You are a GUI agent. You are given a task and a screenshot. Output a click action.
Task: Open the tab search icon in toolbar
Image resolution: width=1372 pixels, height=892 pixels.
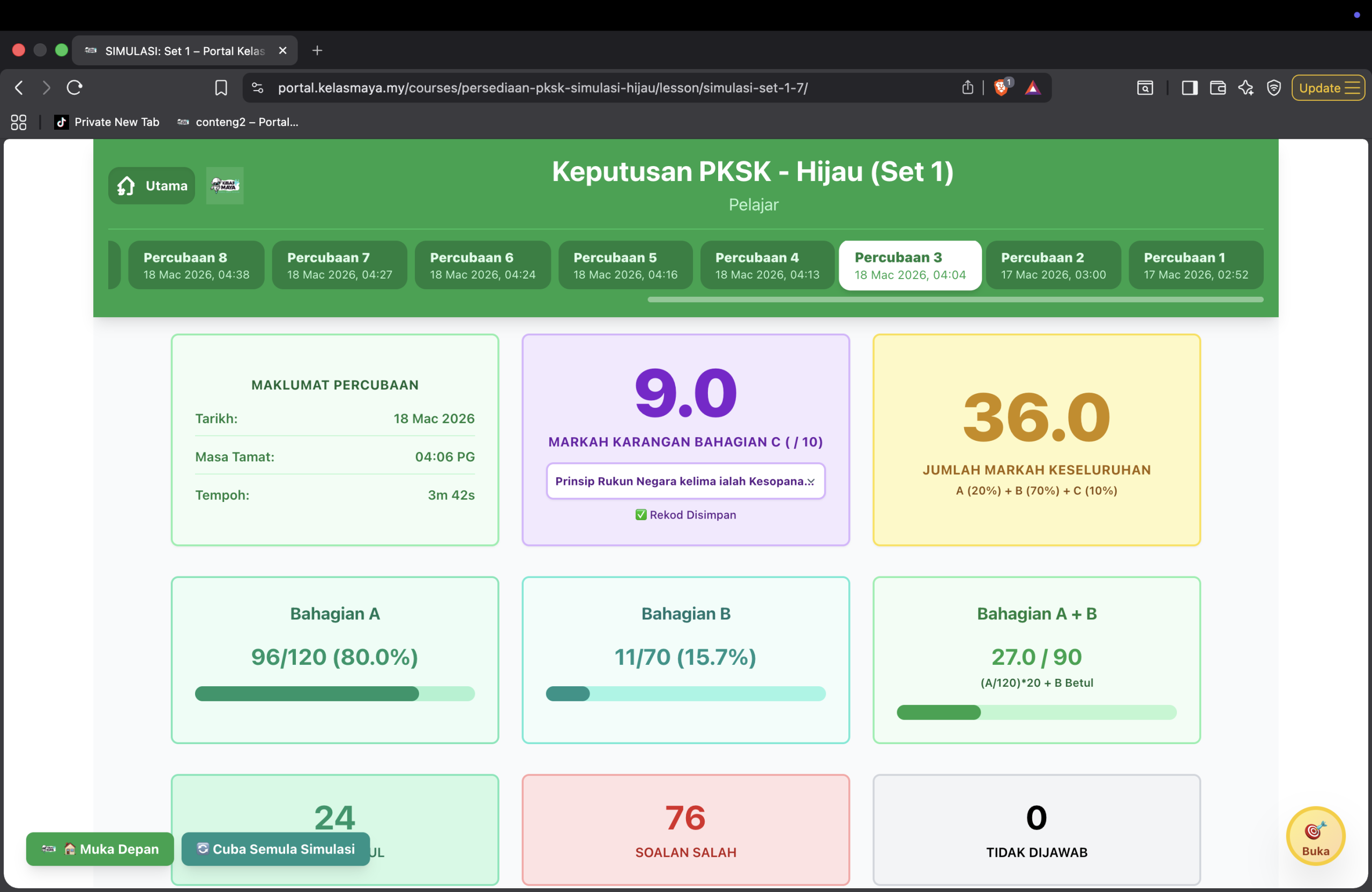[x=1145, y=87]
